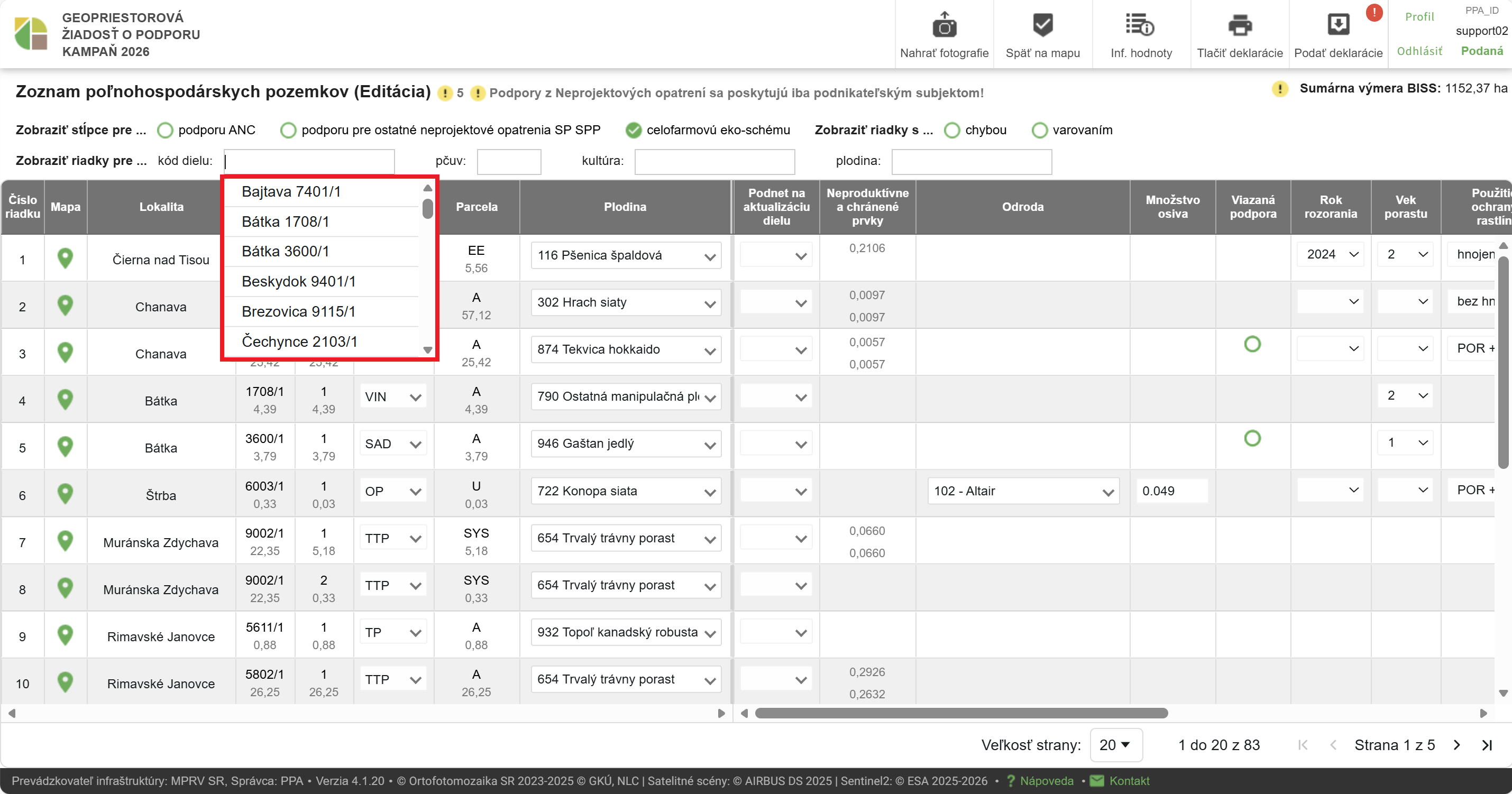This screenshot has width=1512, height=794.
Task: Click map pin icon for Štrba row
Action: [x=65, y=494]
